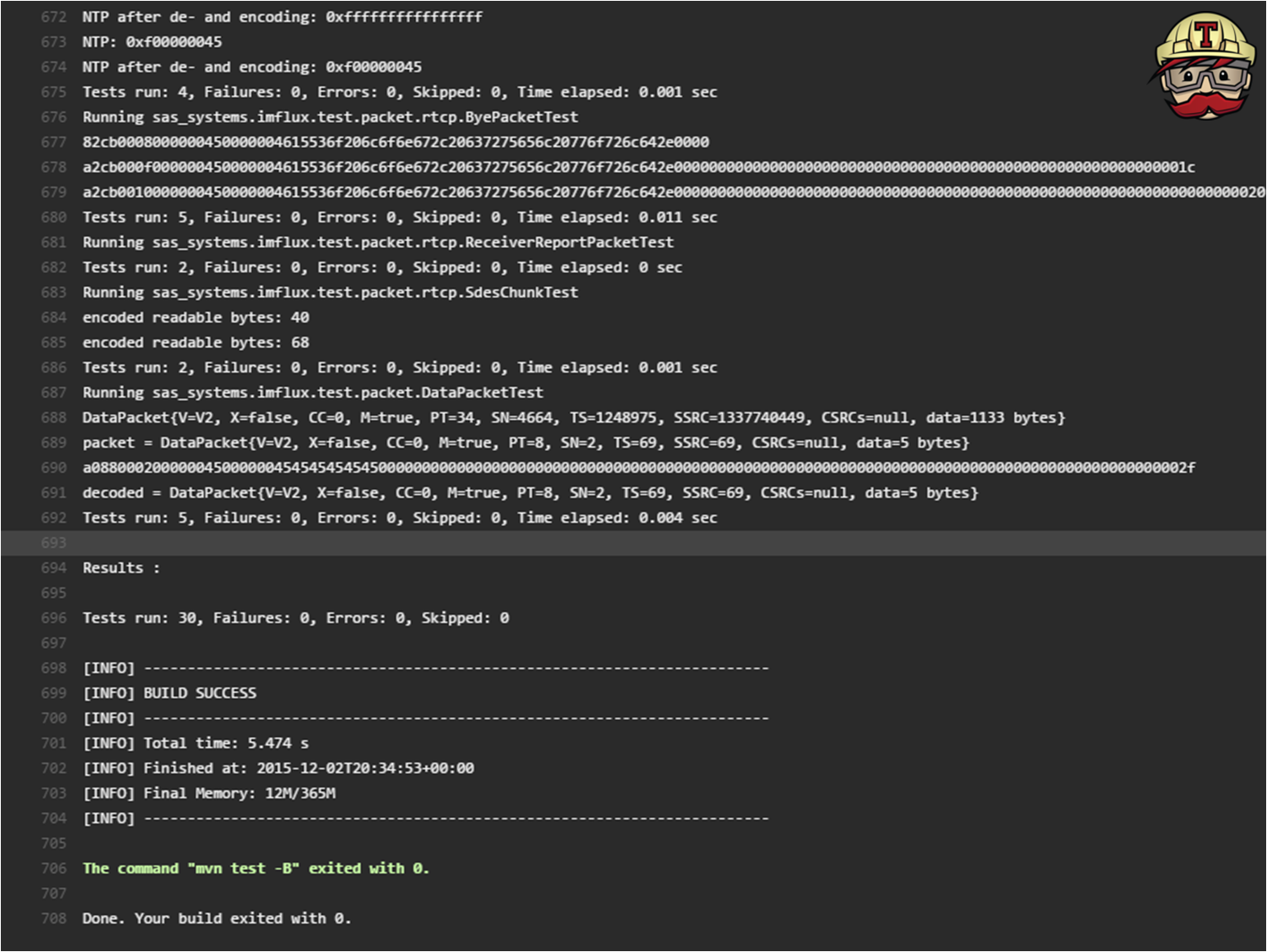Click the 'NTP: 0xf00000045' log line

pyautogui.click(x=152, y=42)
